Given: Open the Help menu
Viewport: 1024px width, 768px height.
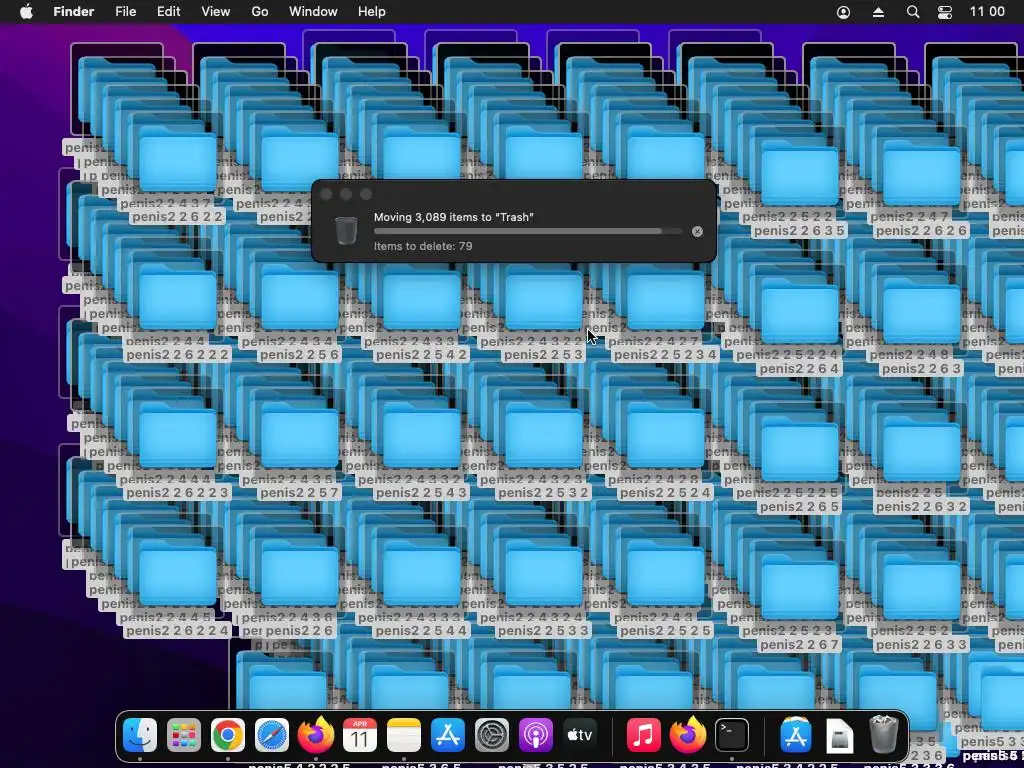Looking at the screenshot, I should [x=372, y=12].
